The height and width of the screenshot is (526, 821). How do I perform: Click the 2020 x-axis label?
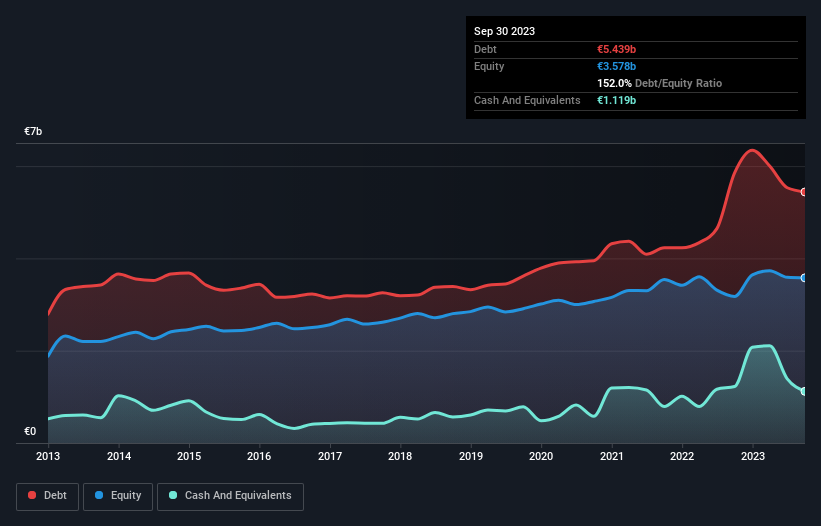[541, 456]
